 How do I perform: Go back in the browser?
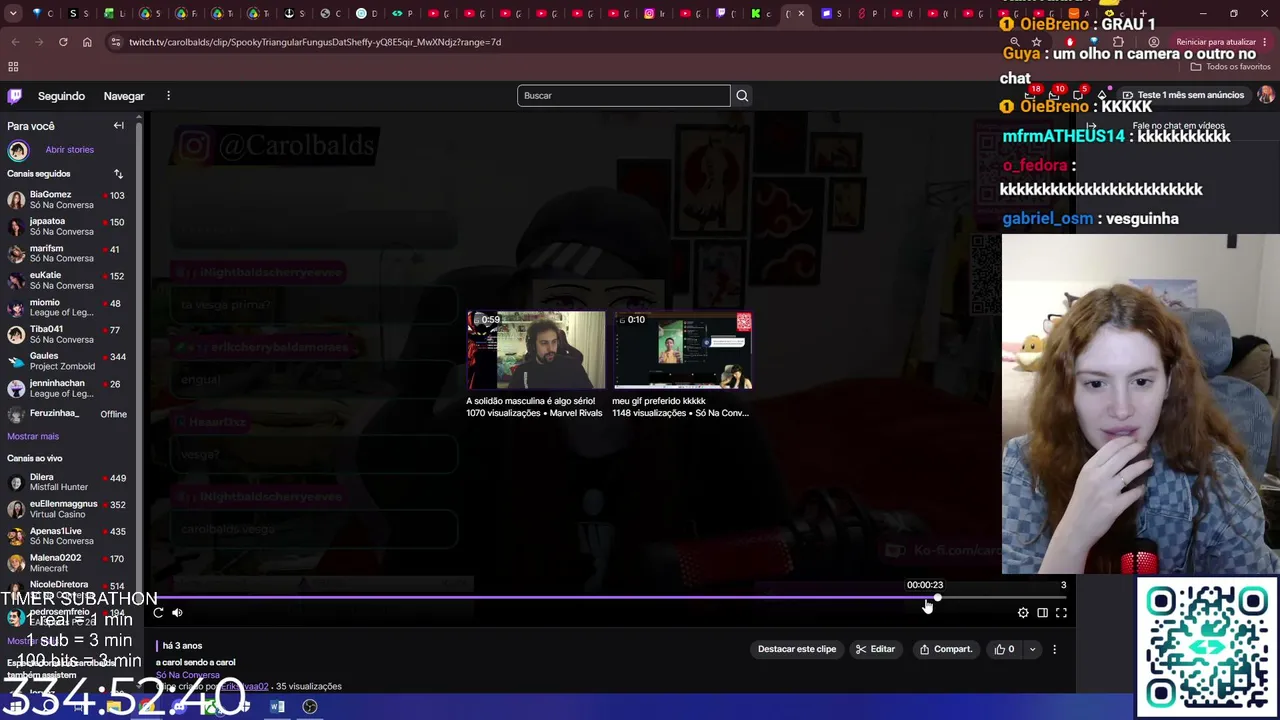click(15, 42)
